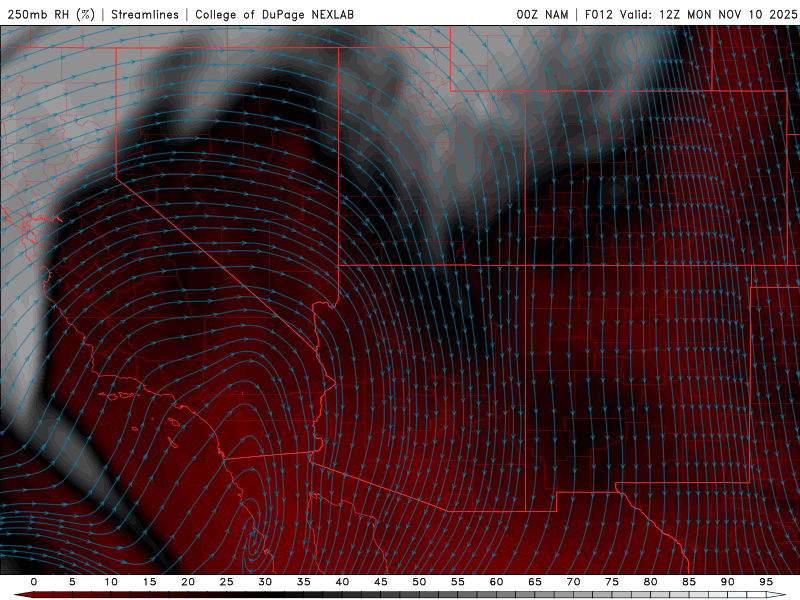This screenshot has width=800, height=600.
Task: Click the 55 value on color scale
Action: click(458, 582)
